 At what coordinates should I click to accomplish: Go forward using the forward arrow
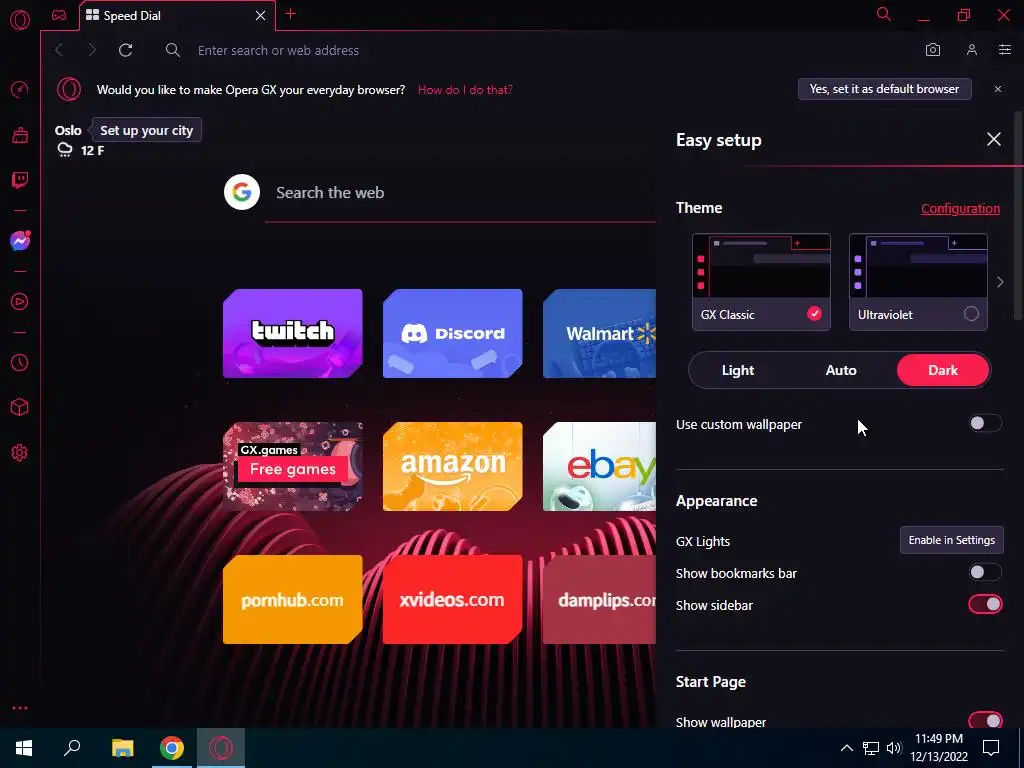(92, 50)
